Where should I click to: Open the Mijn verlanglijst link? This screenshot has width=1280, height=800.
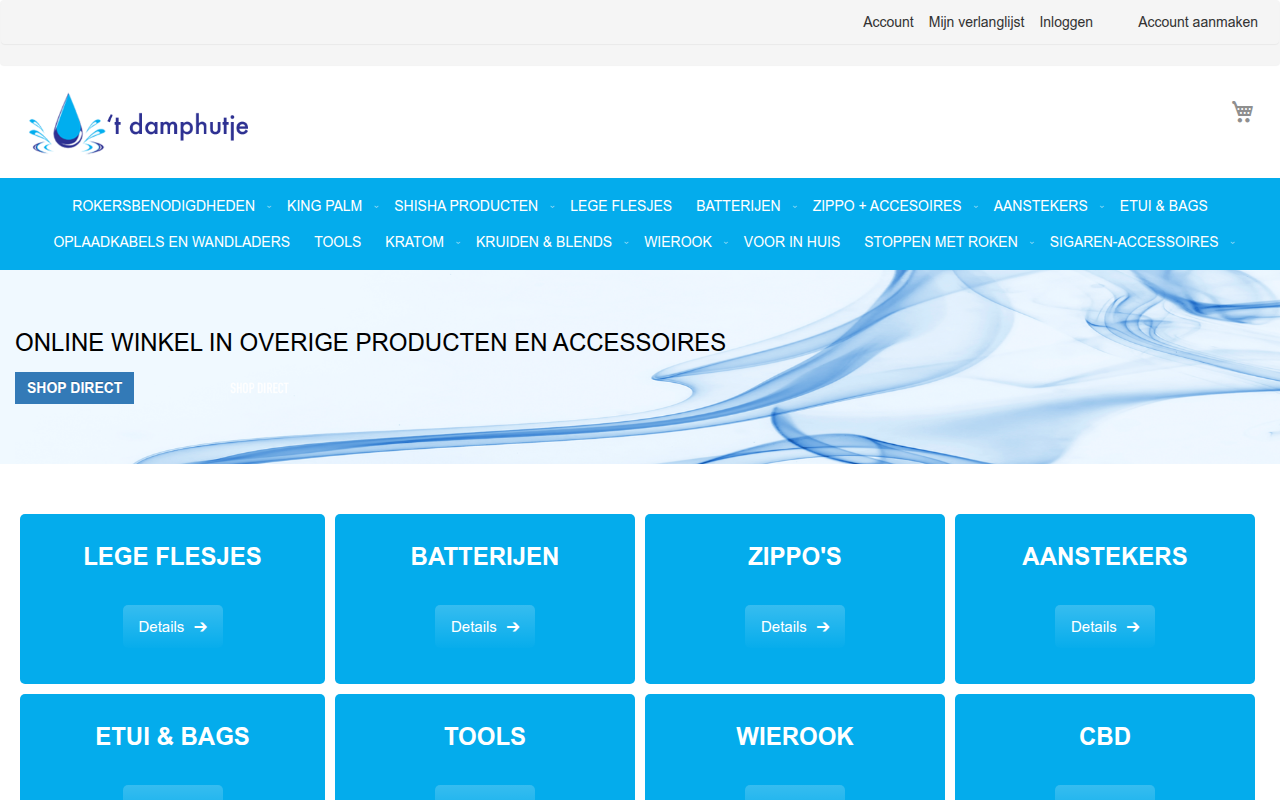(x=976, y=22)
